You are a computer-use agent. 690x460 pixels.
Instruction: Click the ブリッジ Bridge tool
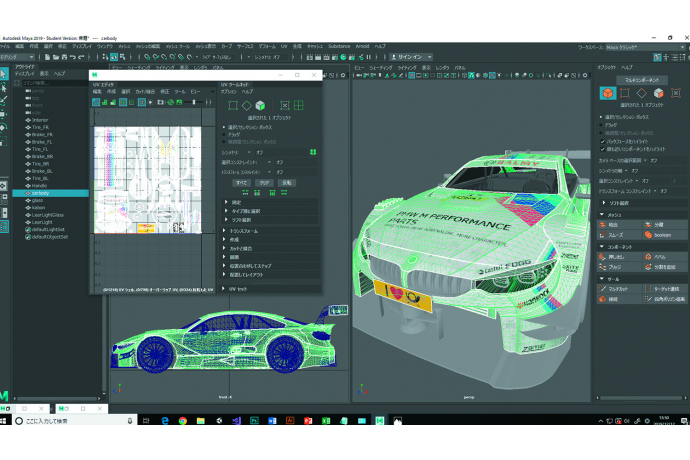point(620,267)
